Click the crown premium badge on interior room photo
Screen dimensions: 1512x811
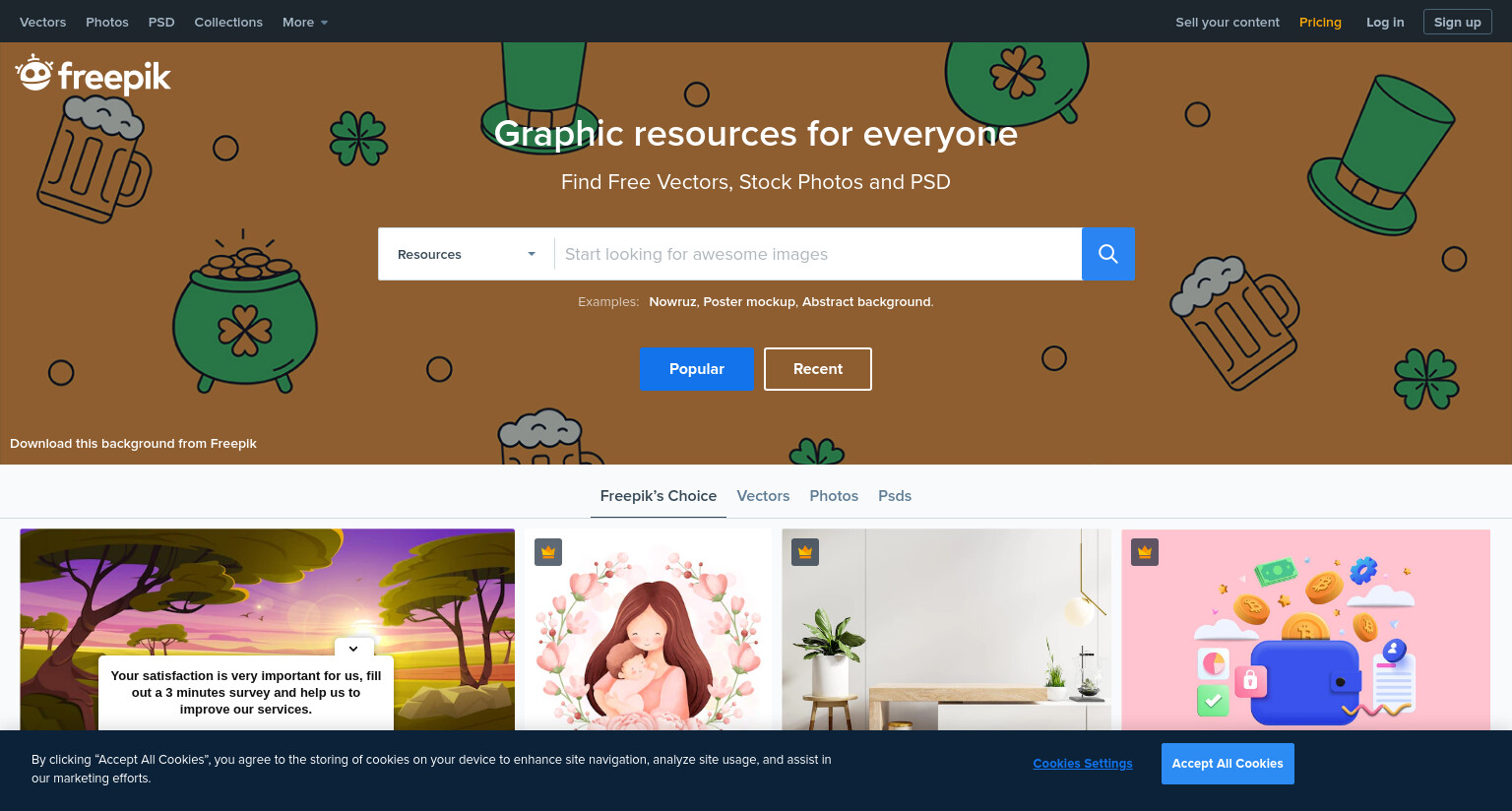(805, 552)
